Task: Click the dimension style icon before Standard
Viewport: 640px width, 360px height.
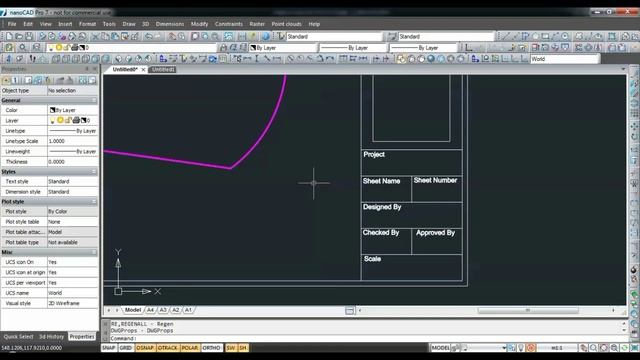Action: [392, 37]
